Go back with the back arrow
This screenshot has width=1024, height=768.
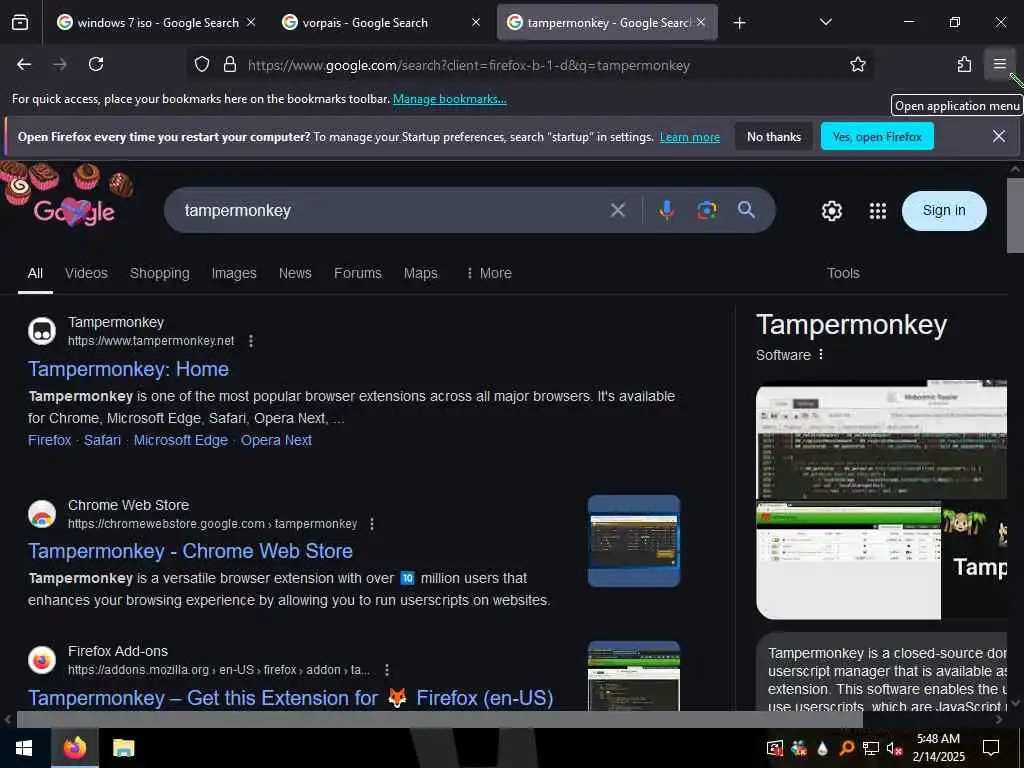(24, 65)
